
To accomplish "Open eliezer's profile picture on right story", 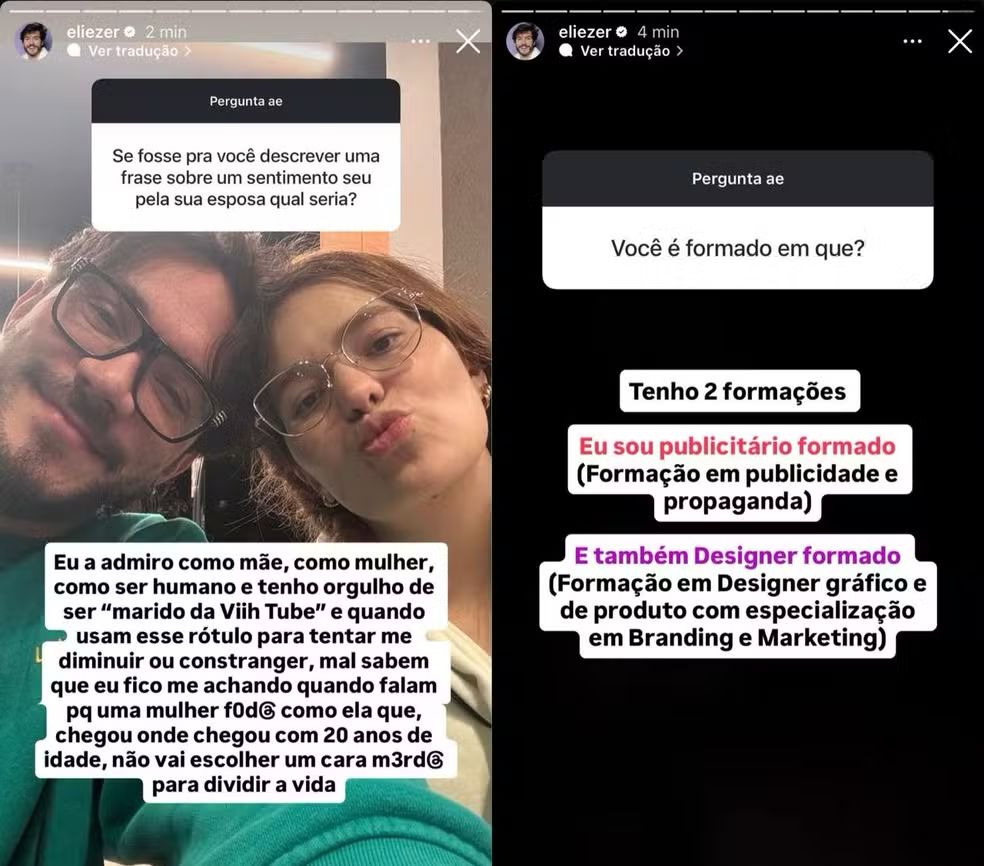I will pos(525,41).
